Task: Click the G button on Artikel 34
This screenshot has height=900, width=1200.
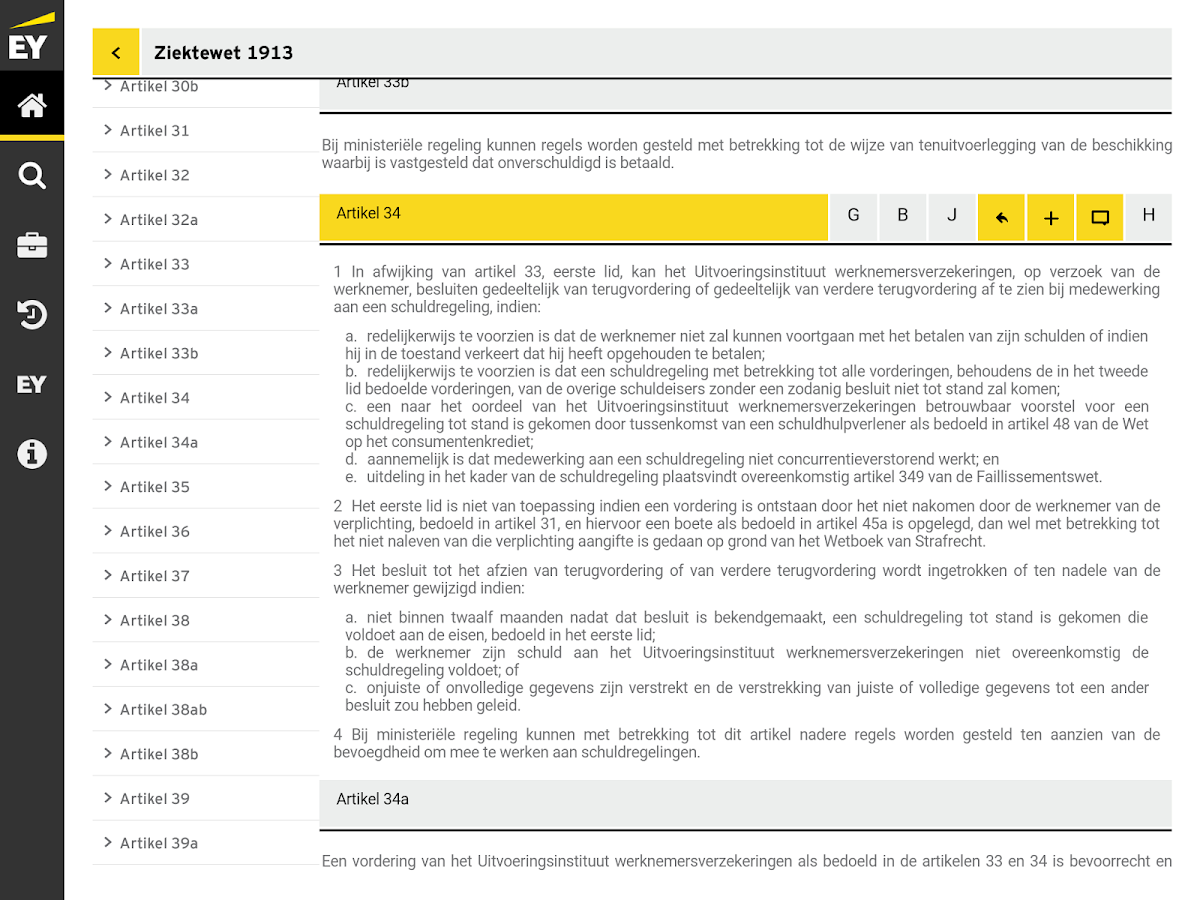Action: click(854, 217)
